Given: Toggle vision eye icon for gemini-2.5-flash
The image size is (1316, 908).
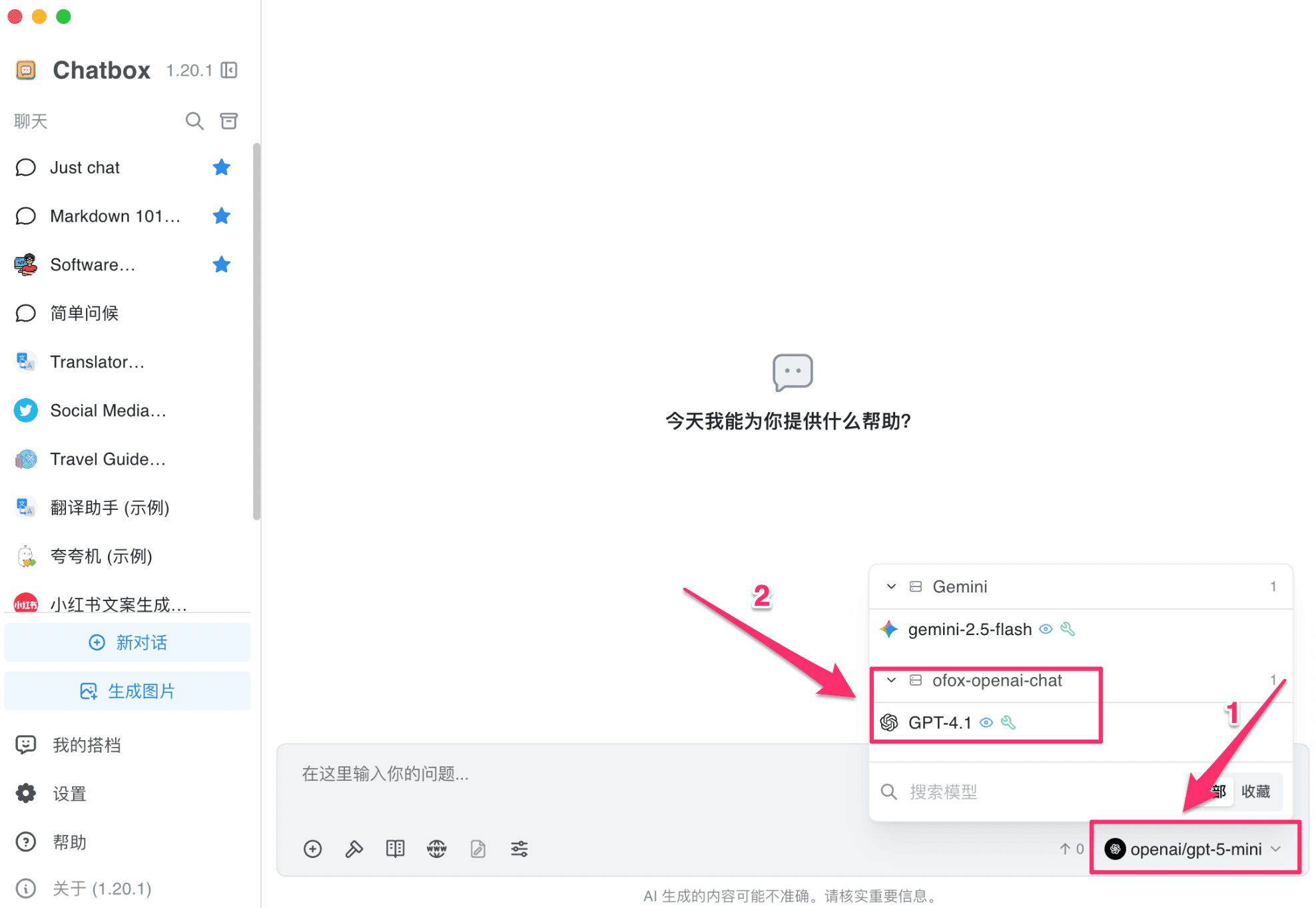Looking at the screenshot, I should (x=1045, y=628).
